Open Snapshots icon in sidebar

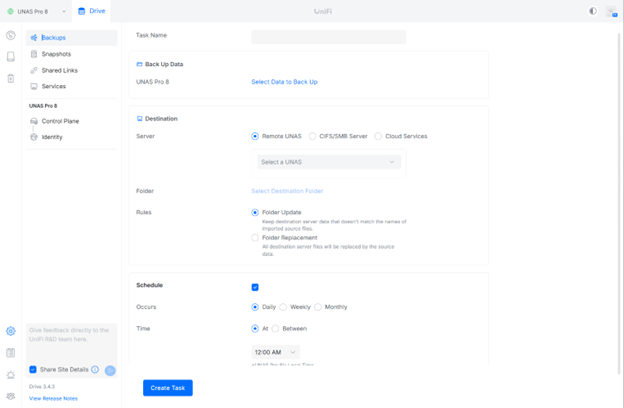(x=34, y=54)
